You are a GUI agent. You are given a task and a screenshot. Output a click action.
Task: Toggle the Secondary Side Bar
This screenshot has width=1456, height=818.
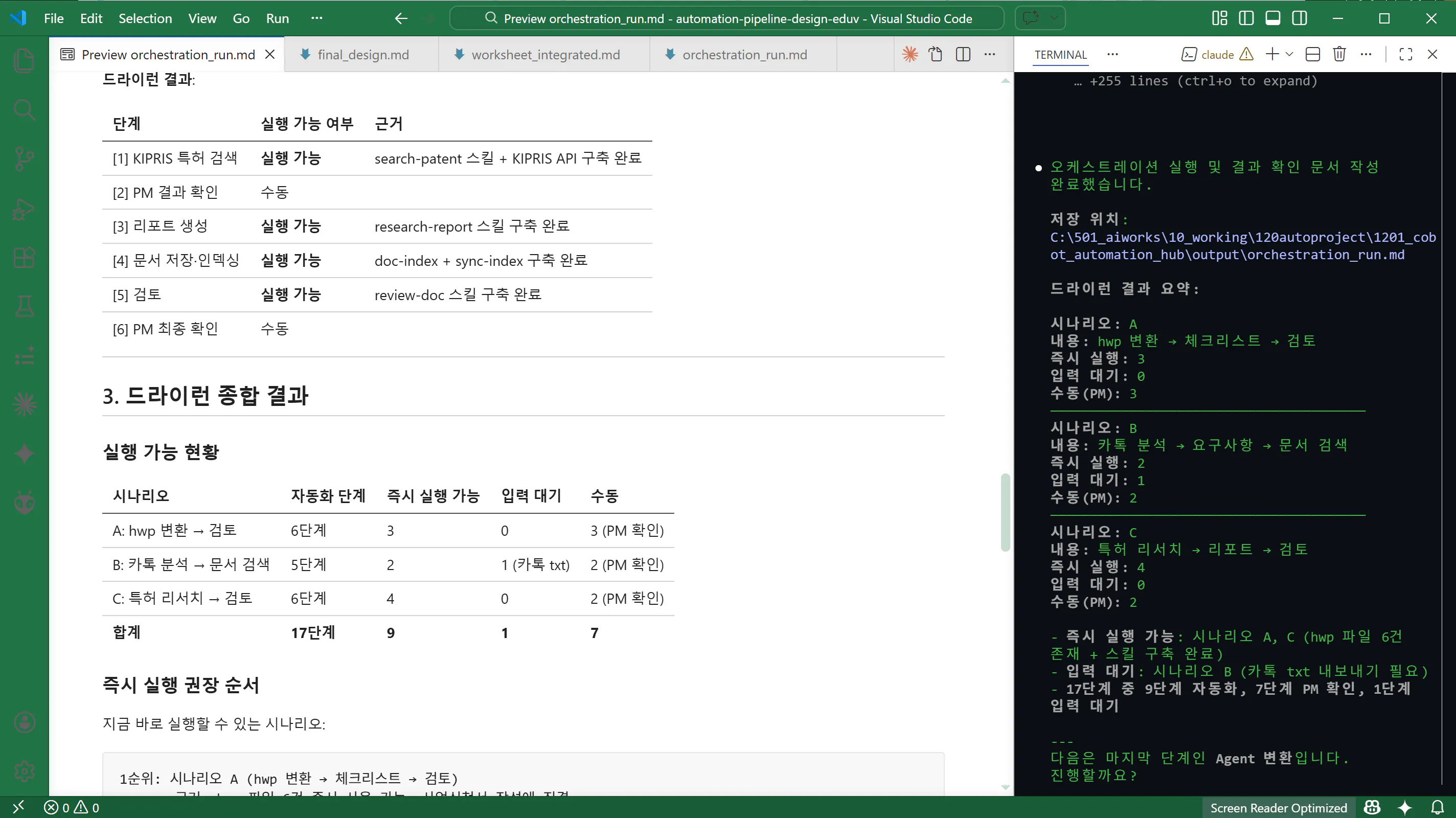(1300, 18)
